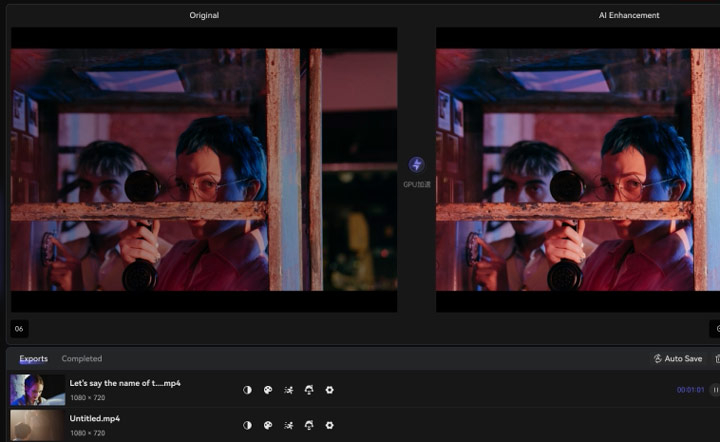Click the Original preview label
720x442 pixels.
point(204,15)
